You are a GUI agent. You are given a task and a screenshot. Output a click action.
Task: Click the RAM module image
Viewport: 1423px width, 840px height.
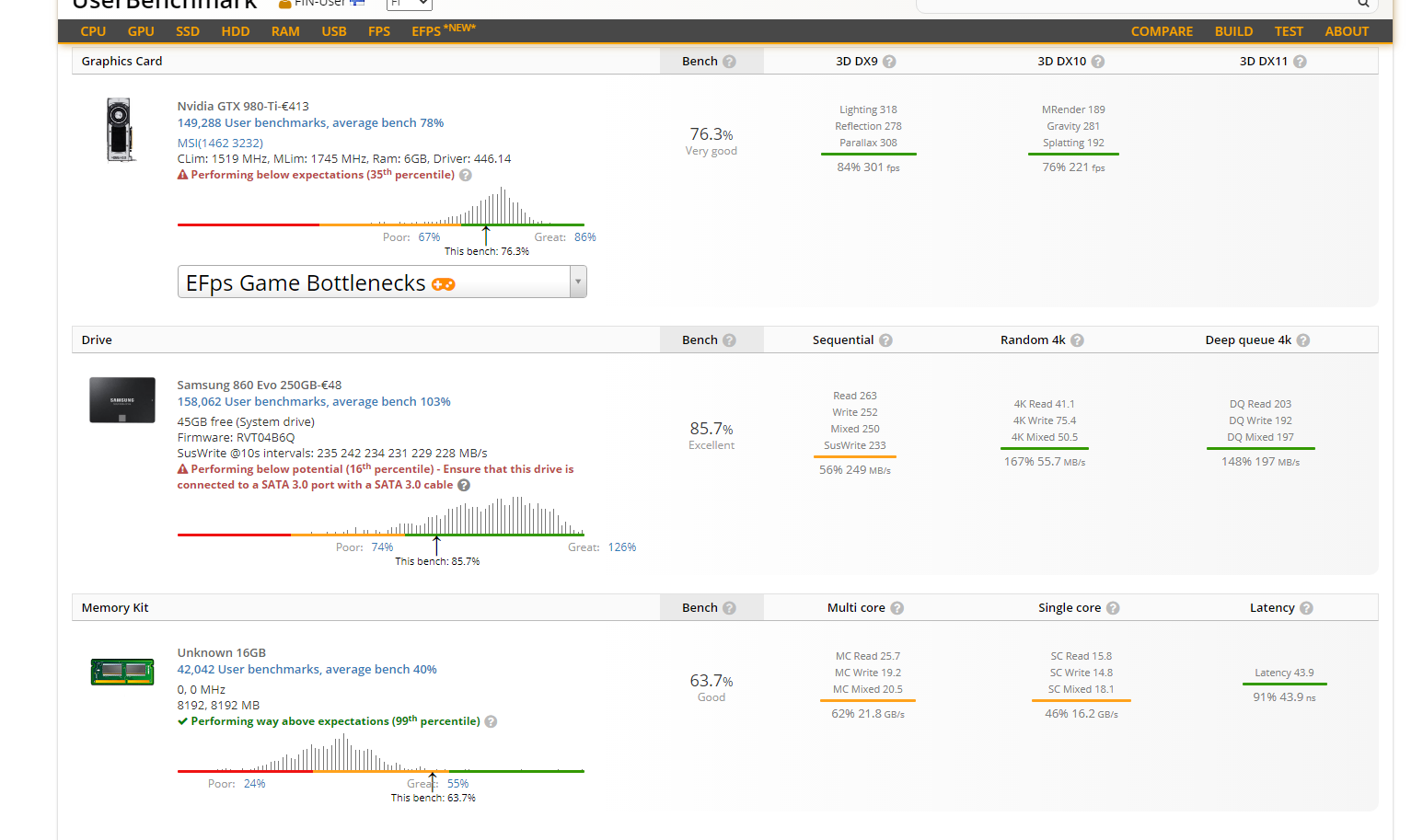(122, 672)
